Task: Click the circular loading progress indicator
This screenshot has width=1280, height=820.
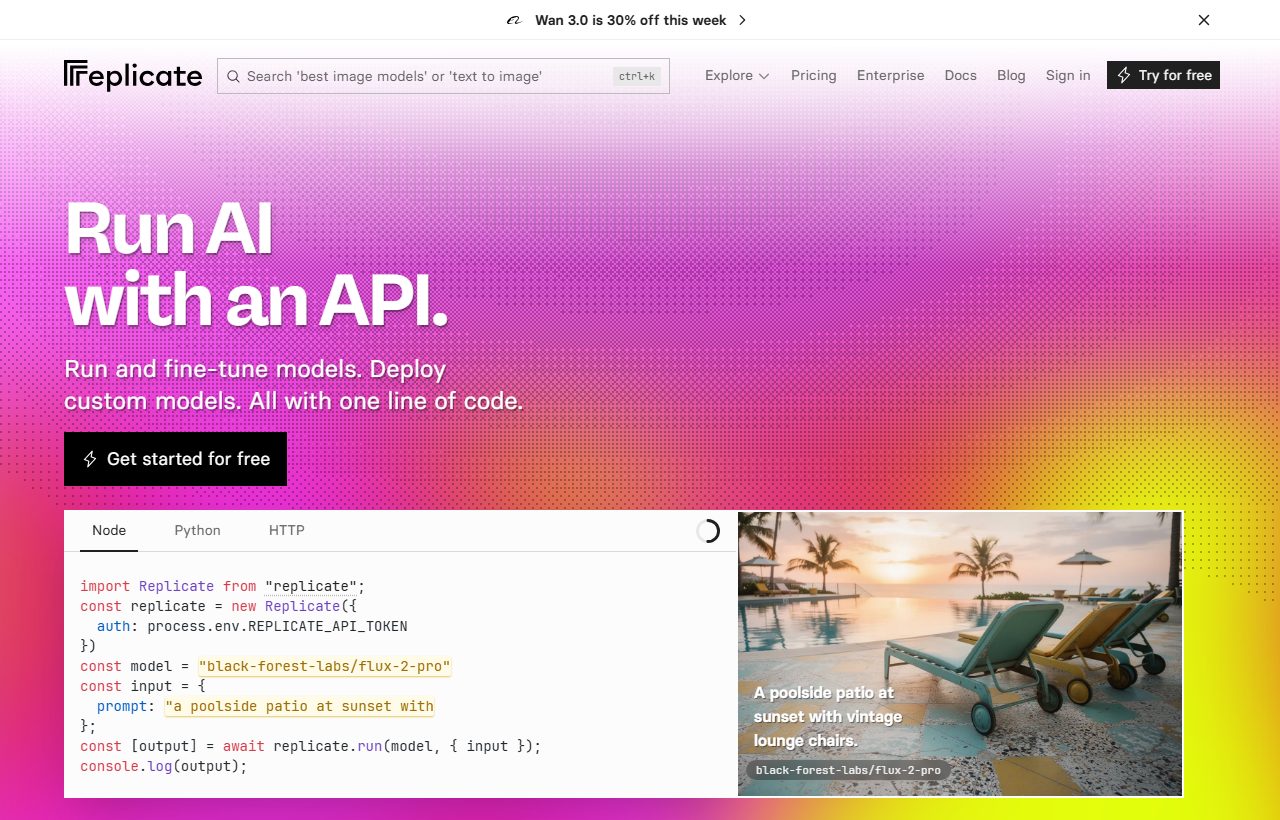Action: pyautogui.click(x=708, y=531)
